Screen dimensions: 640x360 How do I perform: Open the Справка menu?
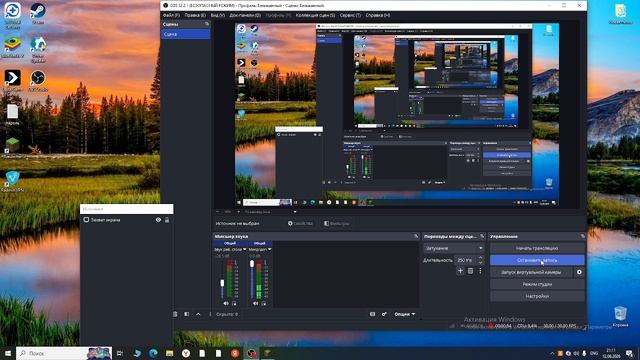coord(378,15)
